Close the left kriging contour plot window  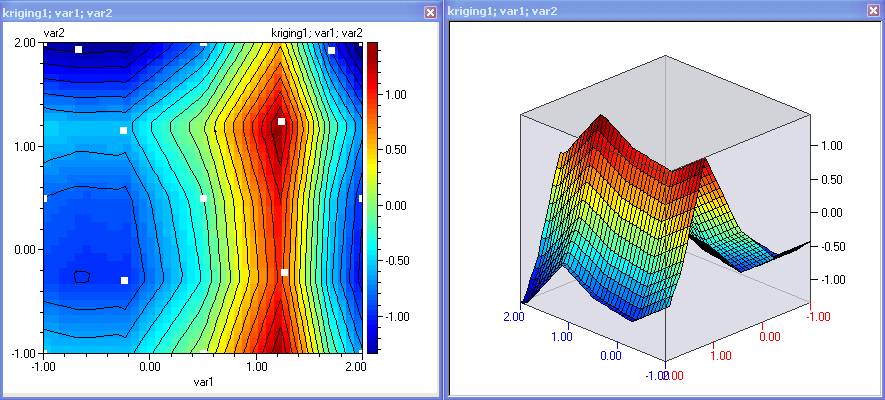[430, 11]
